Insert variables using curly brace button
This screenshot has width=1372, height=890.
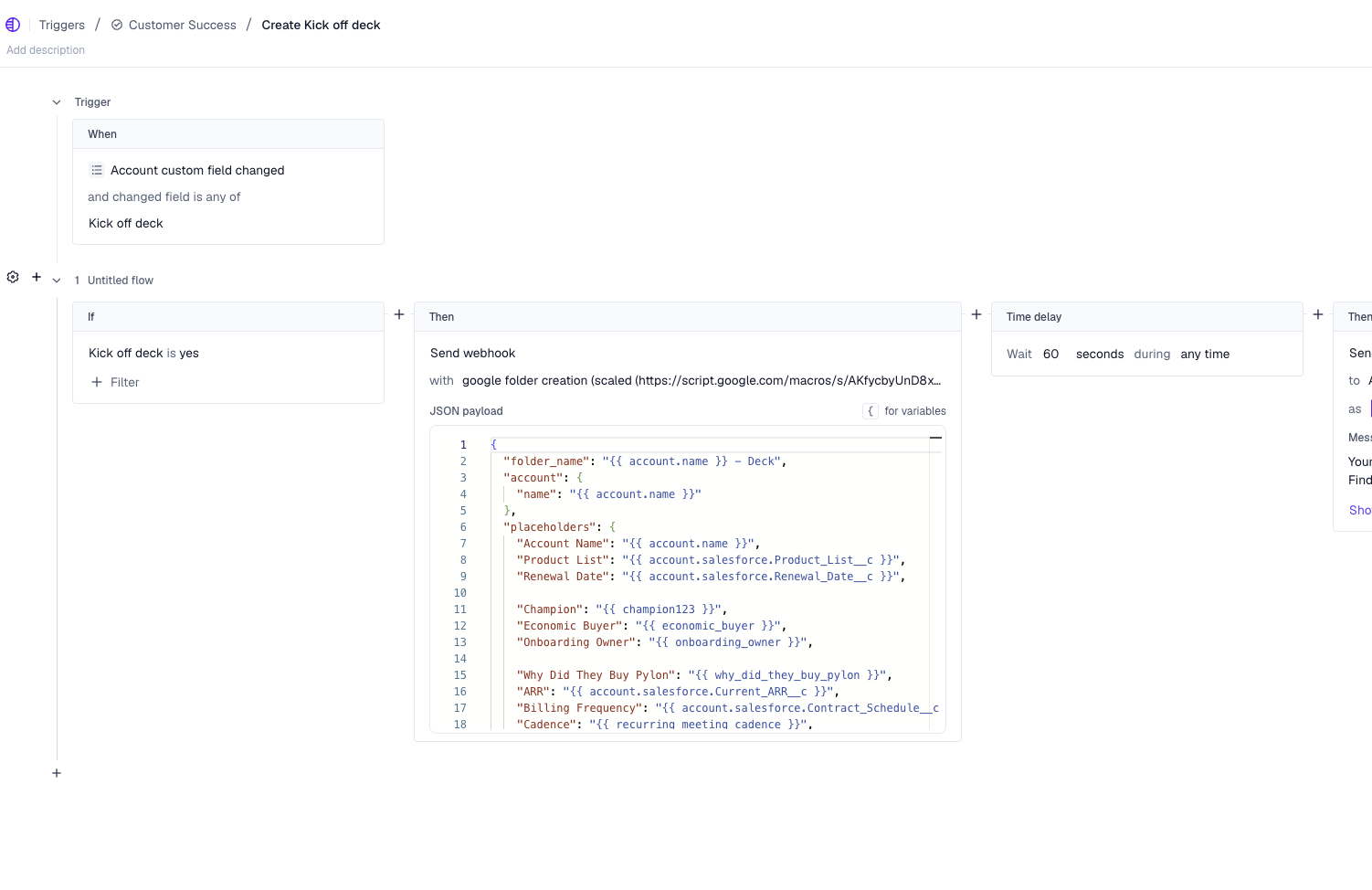(871, 411)
